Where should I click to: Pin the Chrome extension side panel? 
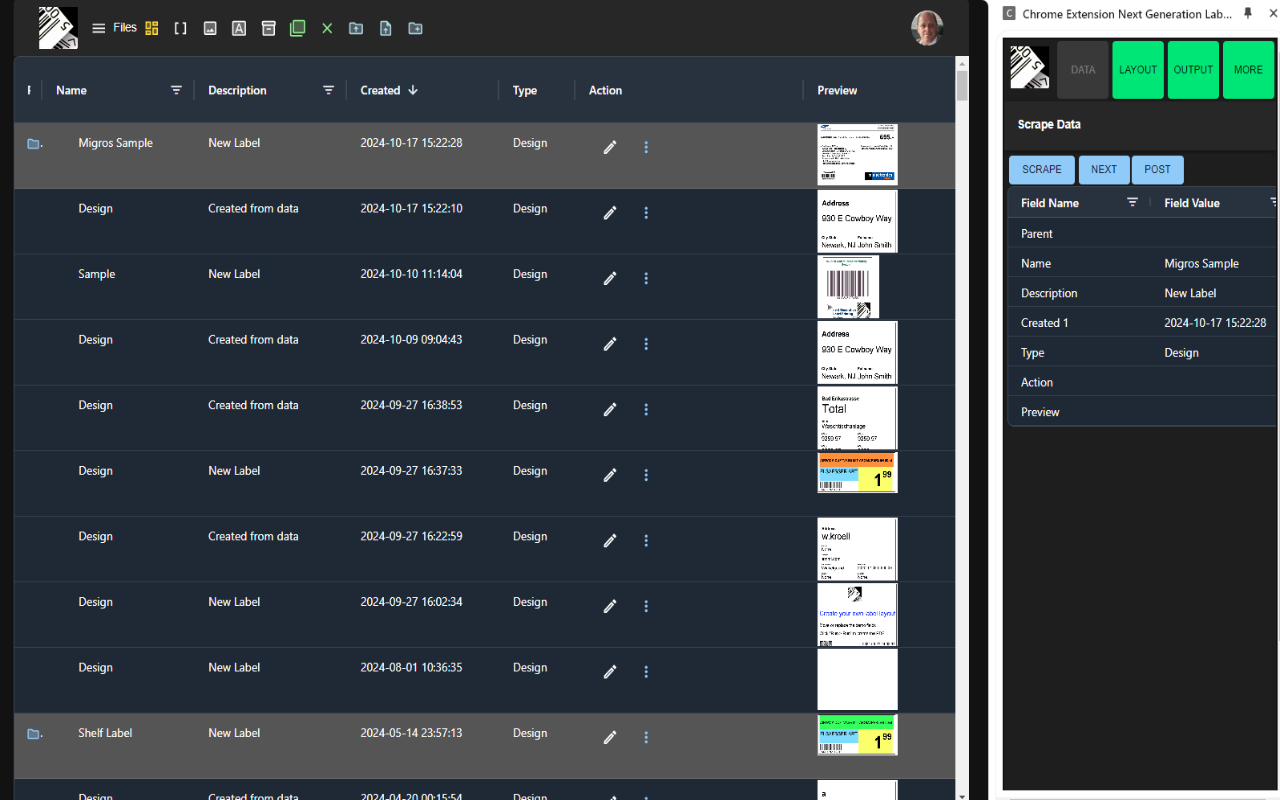tap(1248, 14)
